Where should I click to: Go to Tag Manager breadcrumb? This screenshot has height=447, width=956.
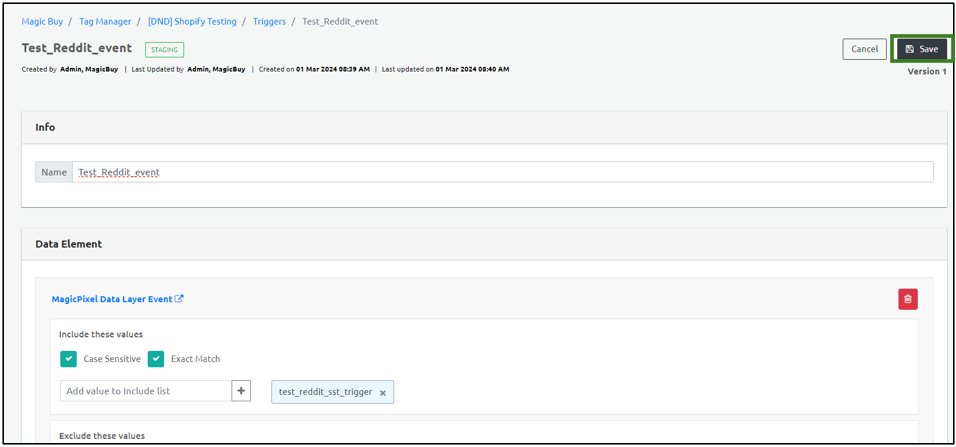tap(105, 21)
